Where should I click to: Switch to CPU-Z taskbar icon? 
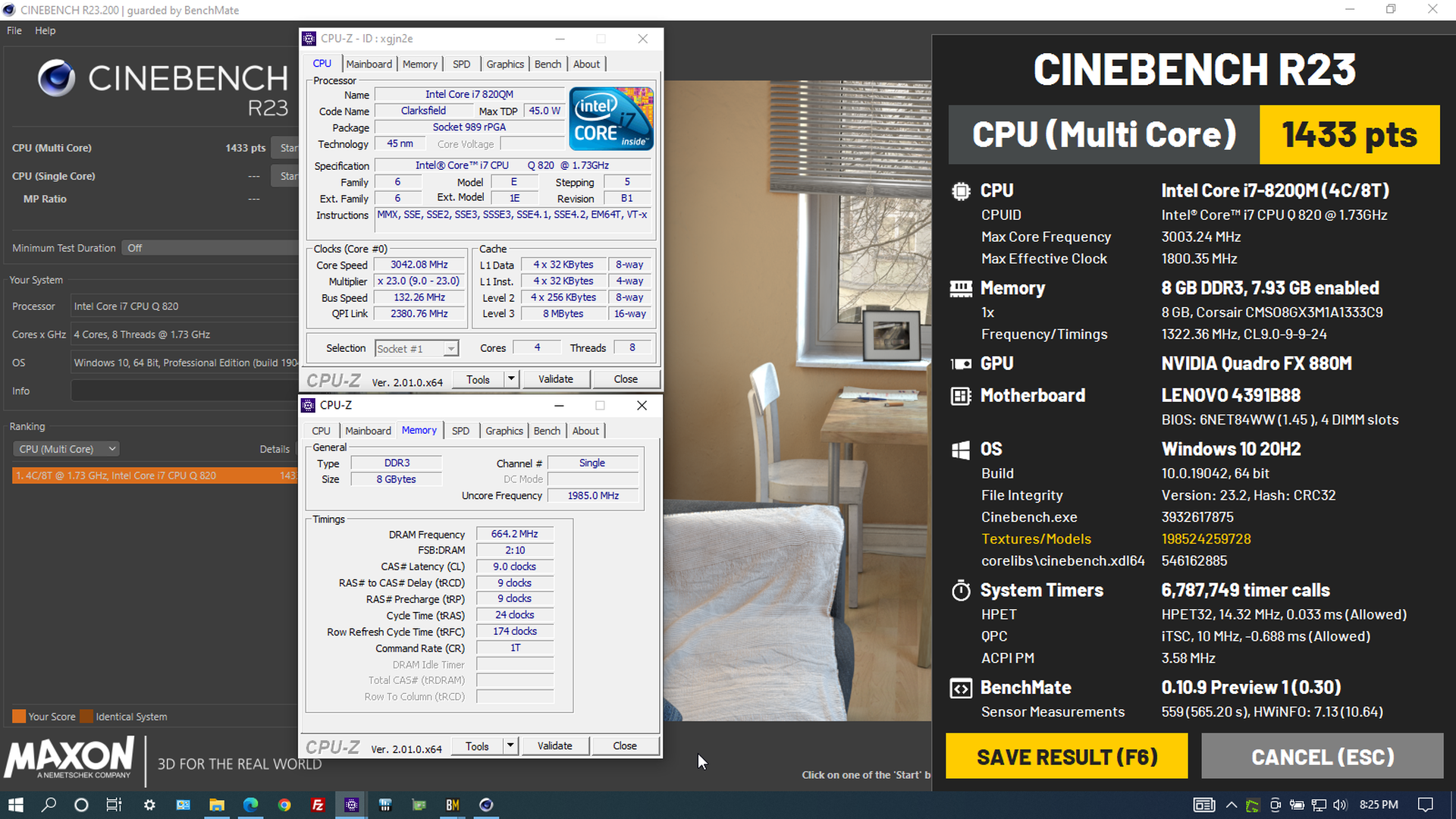[352, 805]
